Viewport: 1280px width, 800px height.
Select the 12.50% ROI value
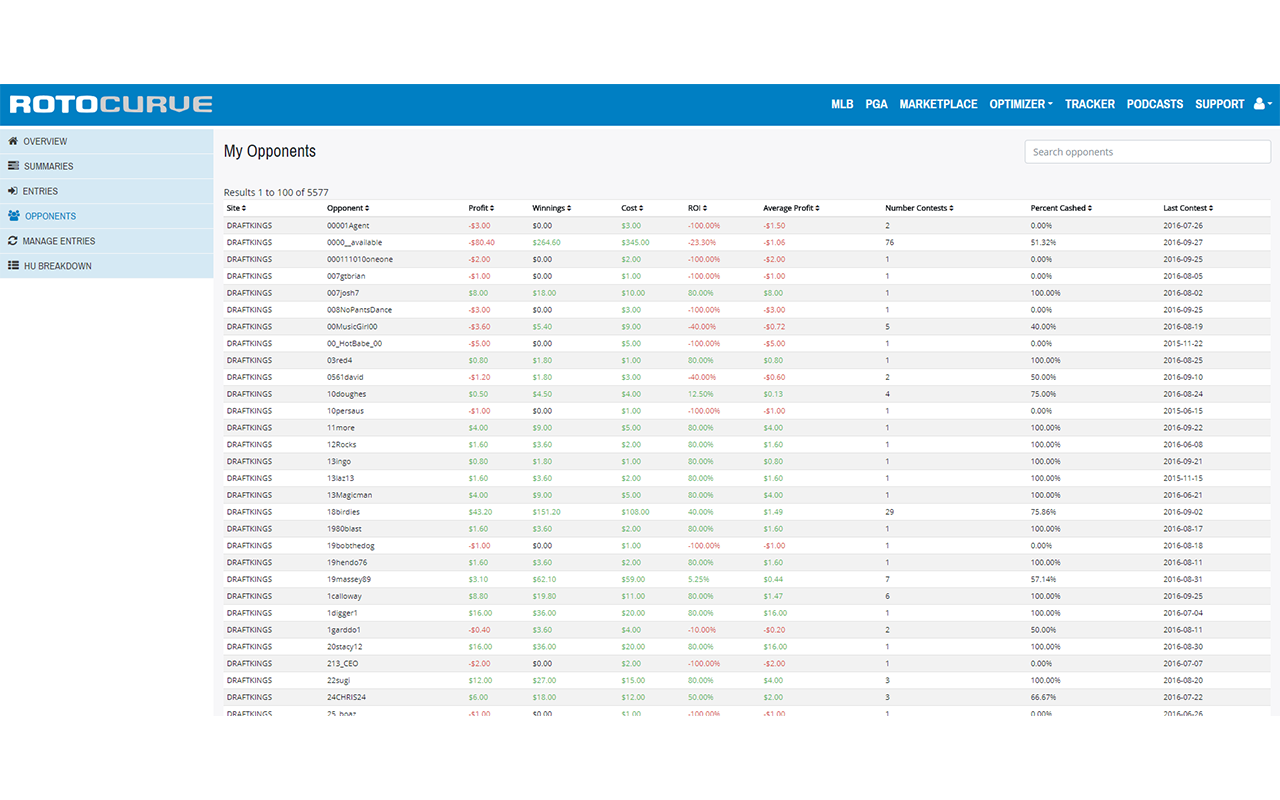pyautogui.click(x=701, y=395)
